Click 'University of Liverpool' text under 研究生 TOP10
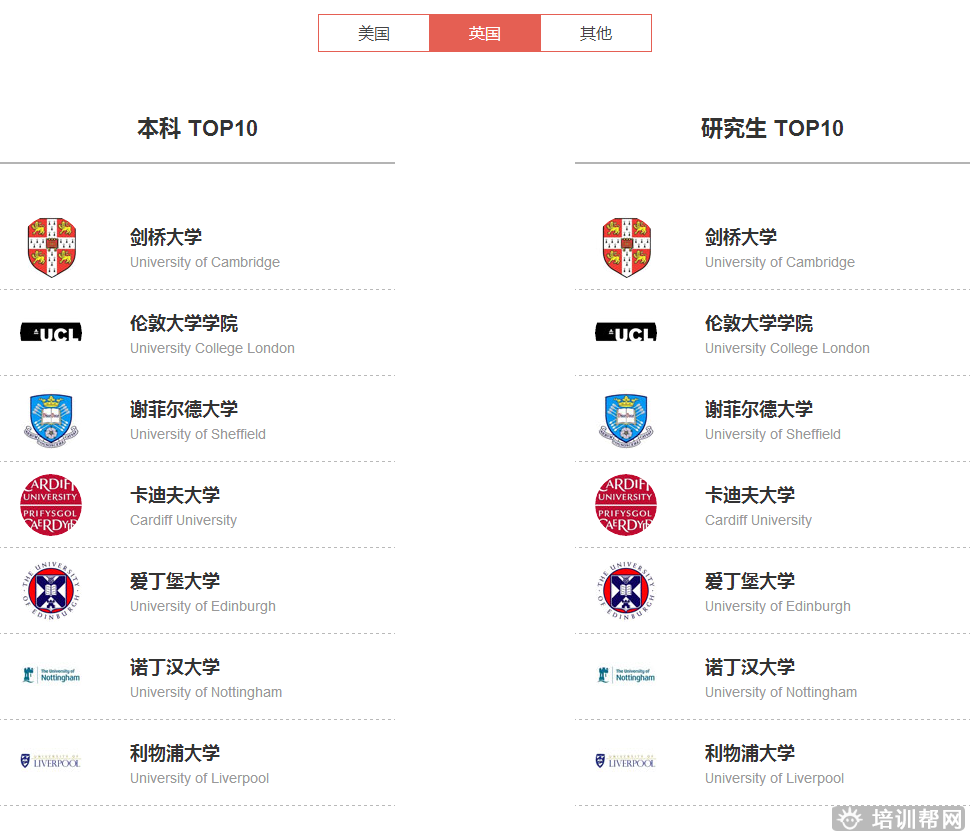Viewport: 970px width, 836px height. pos(775,778)
